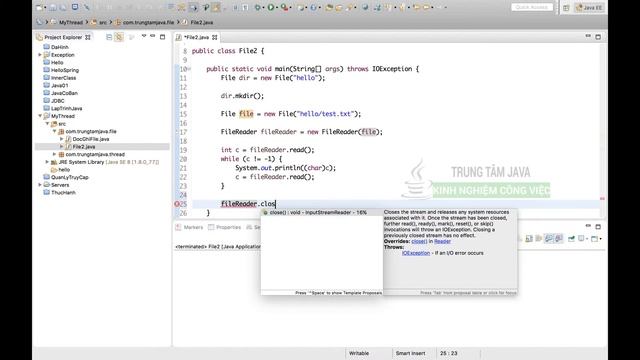
Task: Open the IOException link in Javadoc popup
Action: coord(416,253)
